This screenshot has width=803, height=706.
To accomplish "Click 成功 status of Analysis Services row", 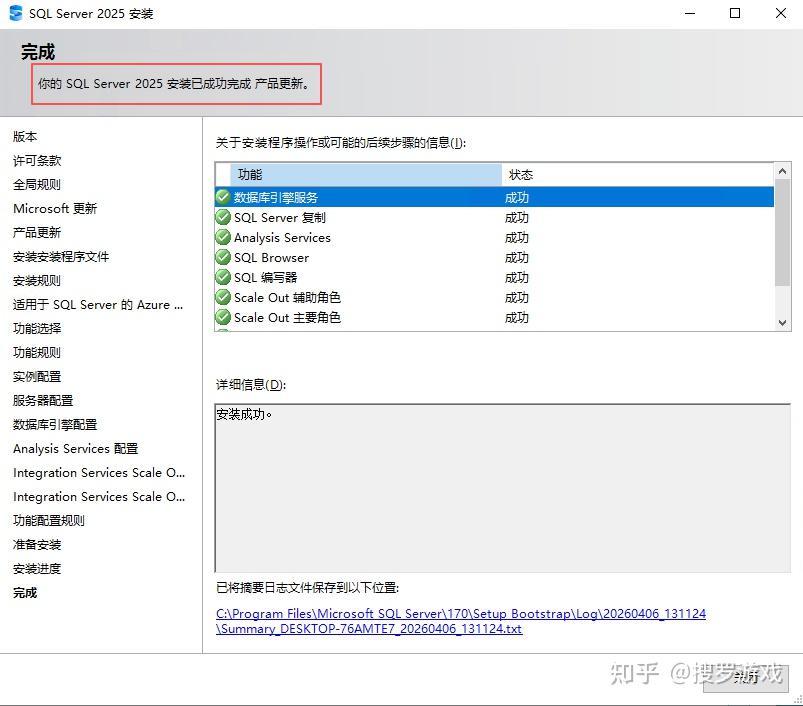I will click(516, 238).
